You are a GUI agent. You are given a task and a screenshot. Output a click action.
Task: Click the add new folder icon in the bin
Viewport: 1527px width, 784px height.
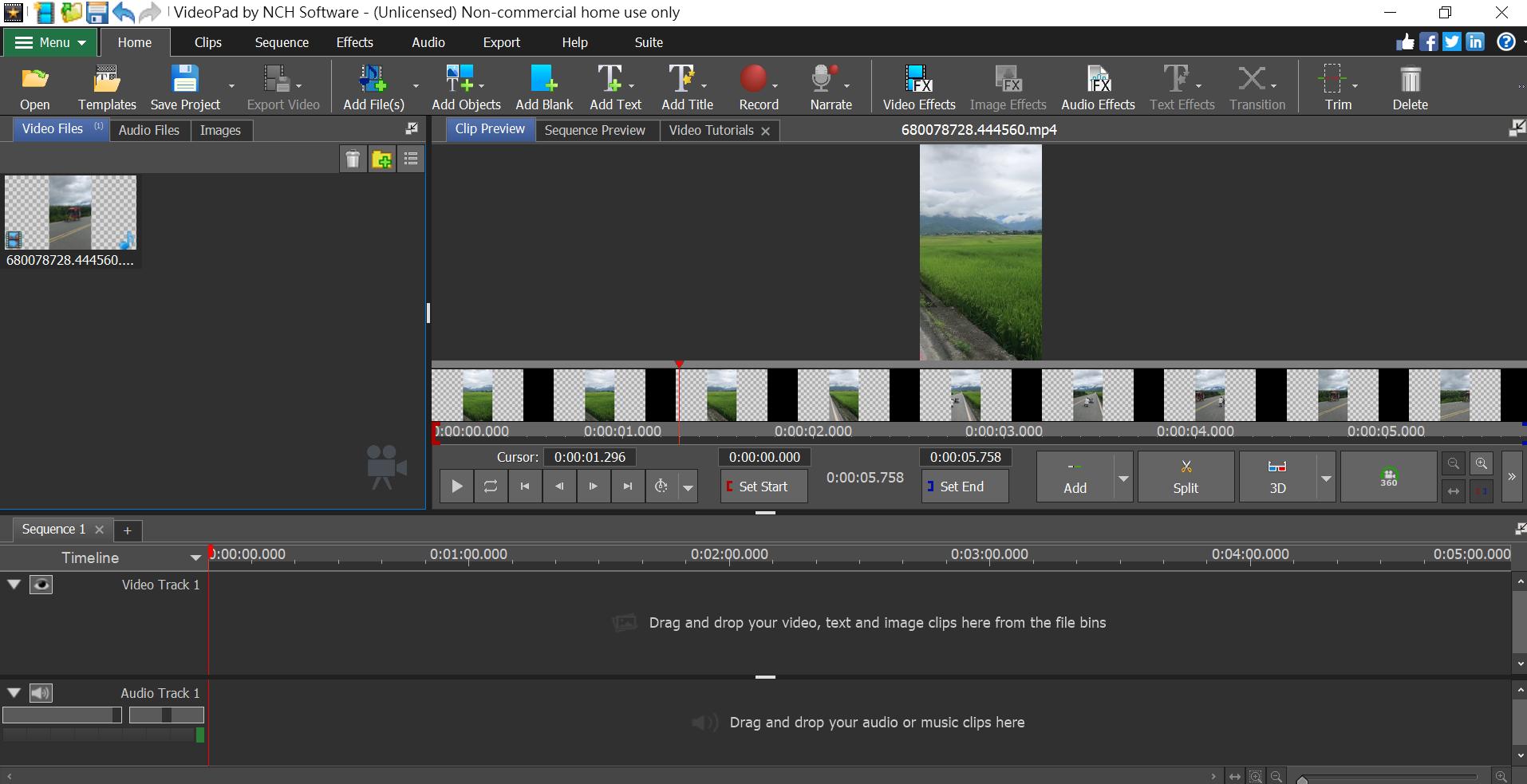tap(382, 160)
